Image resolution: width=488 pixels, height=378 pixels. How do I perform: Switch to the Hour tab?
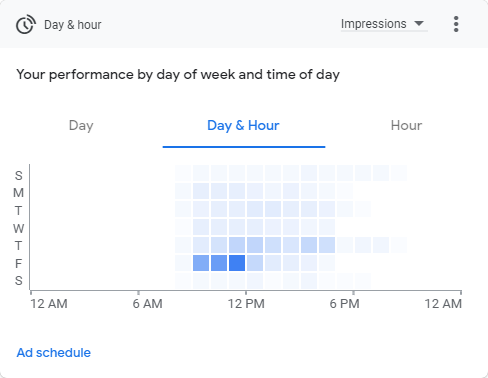tap(406, 126)
